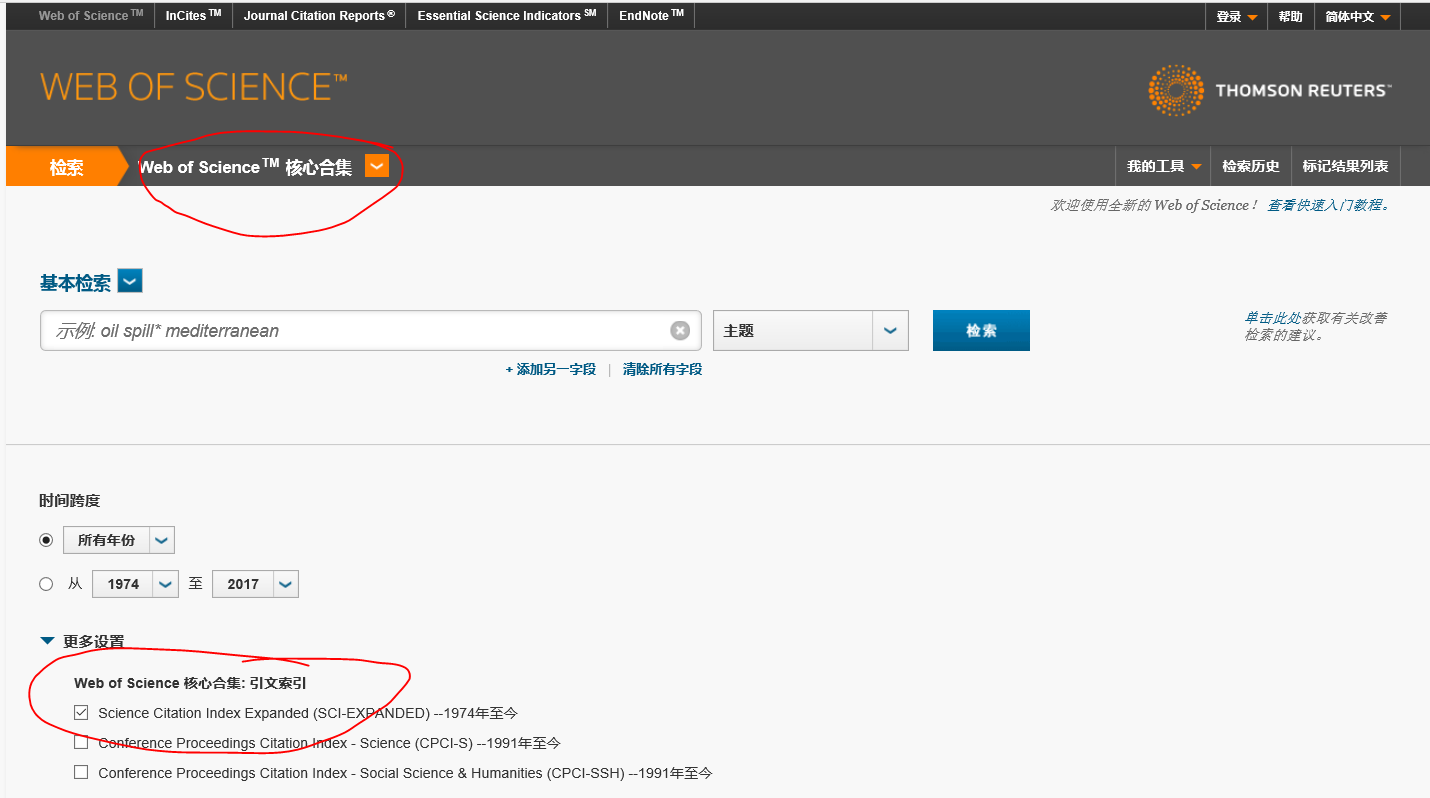Open the 2017 end year dropdown
This screenshot has width=1430, height=798.
pos(255,584)
